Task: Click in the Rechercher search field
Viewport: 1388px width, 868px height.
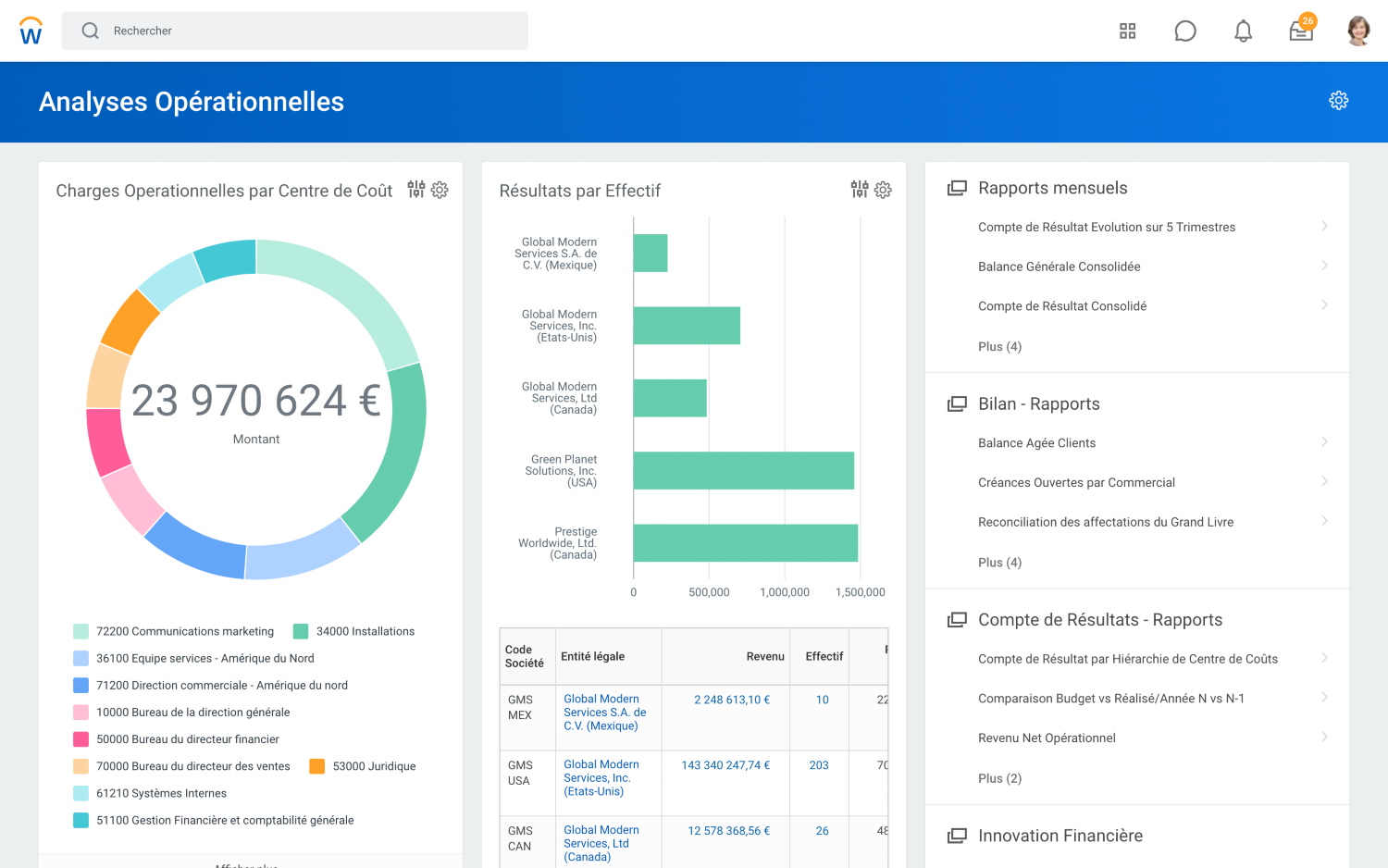Action: point(295,31)
